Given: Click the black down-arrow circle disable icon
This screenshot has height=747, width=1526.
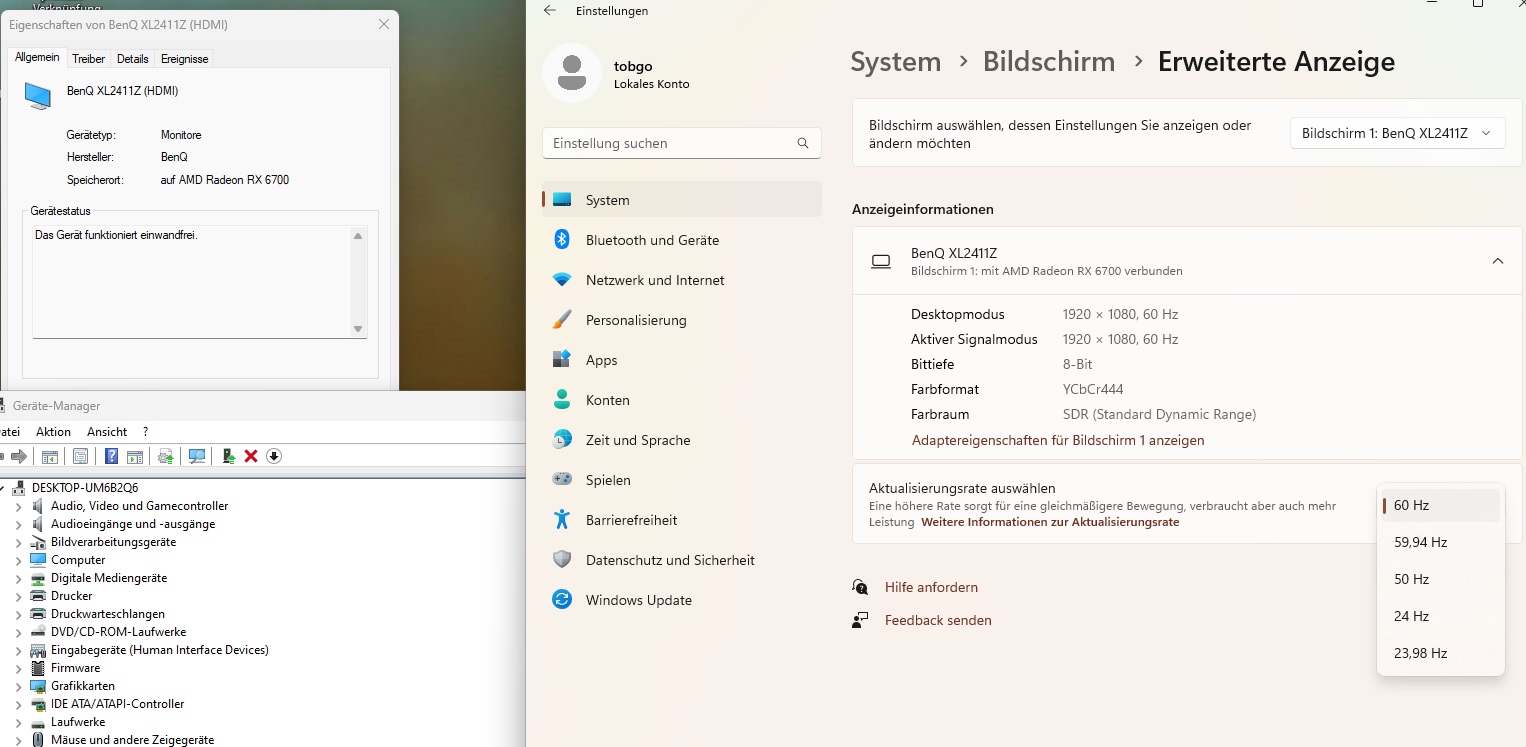Looking at the screenshot, I should [x=274, y=456].
